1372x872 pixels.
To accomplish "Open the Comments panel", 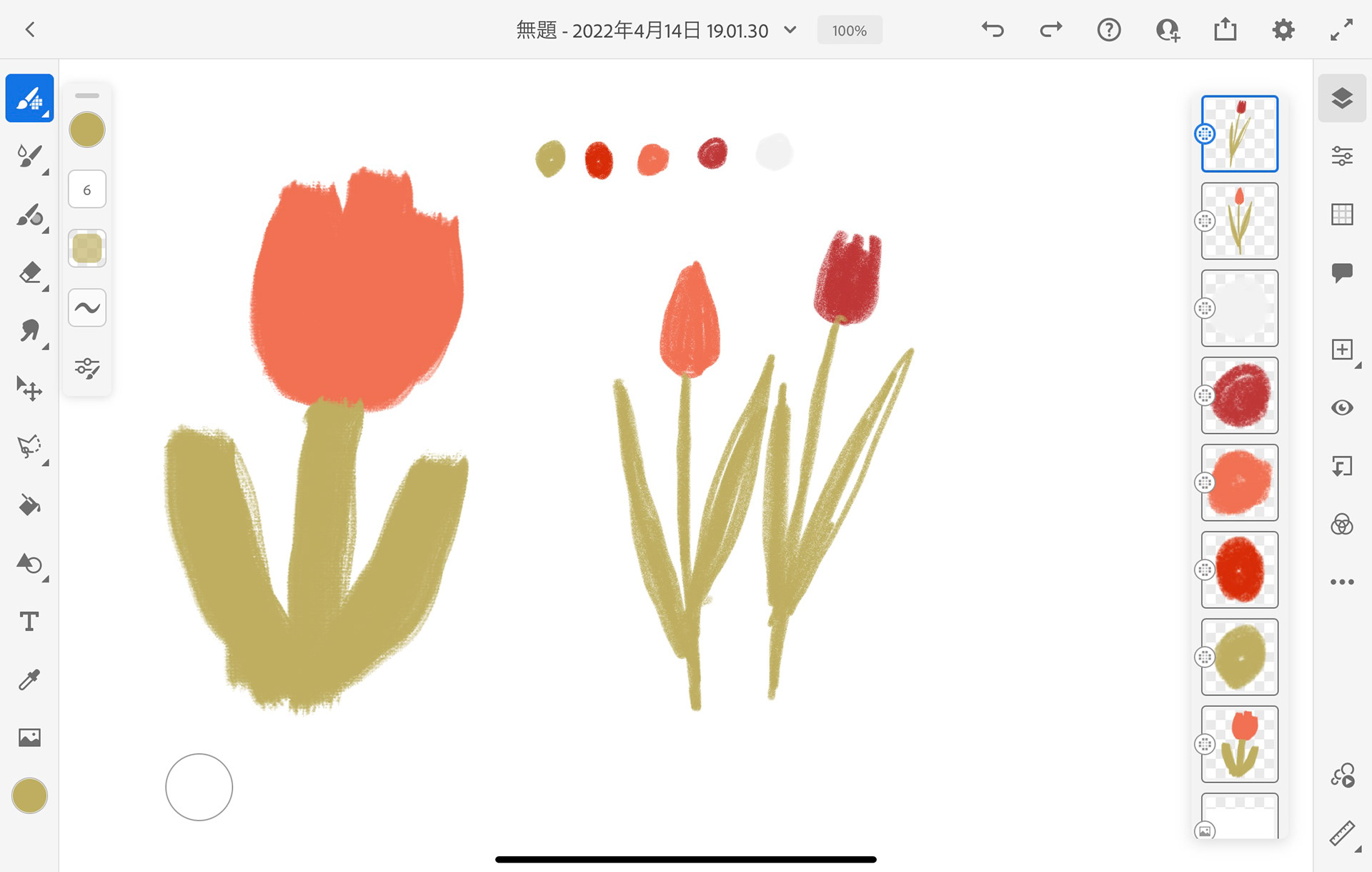I will click(x=1342, y=272).
